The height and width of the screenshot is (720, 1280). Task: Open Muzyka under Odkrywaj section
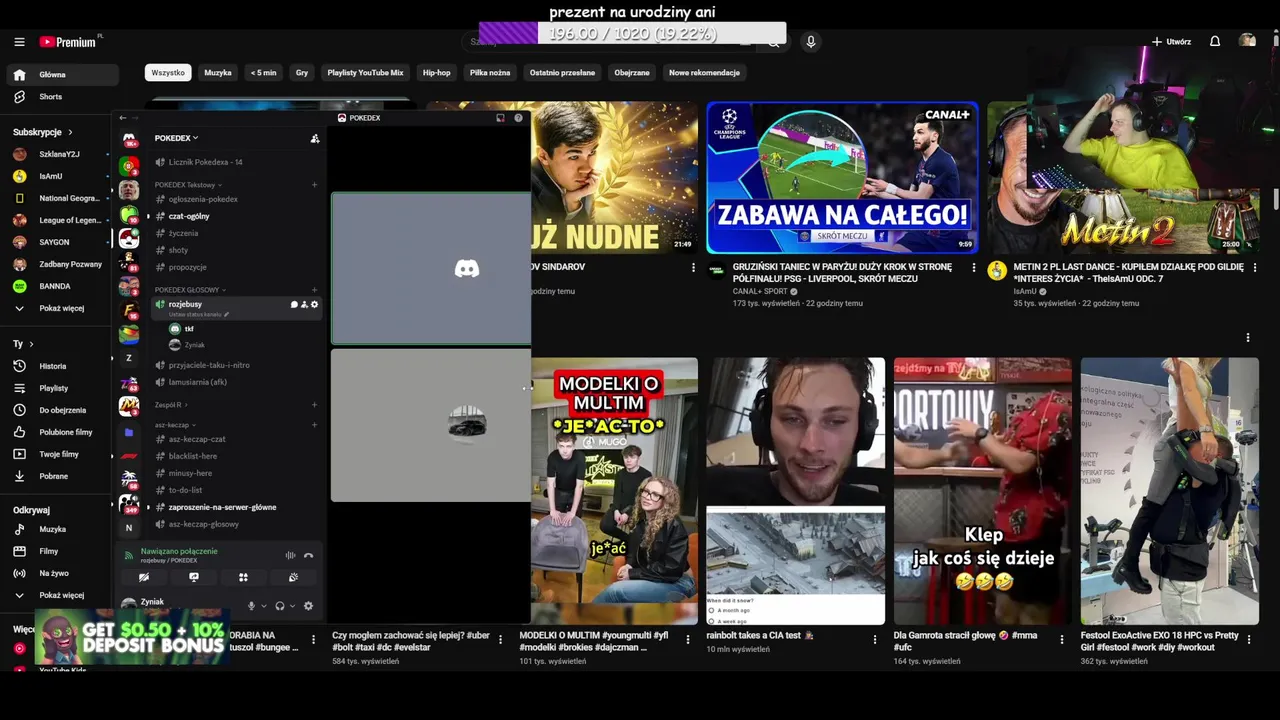pyautogui.click(x=52, y=529)
